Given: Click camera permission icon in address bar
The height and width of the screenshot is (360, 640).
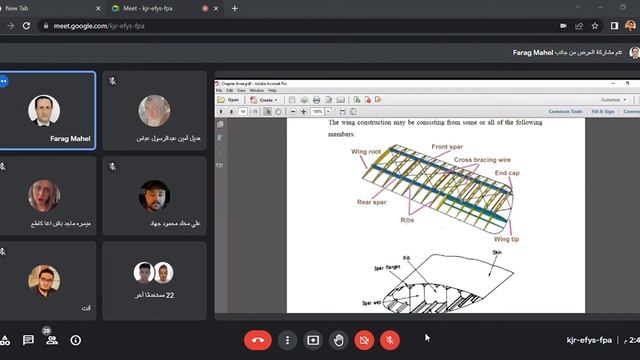Looking at the screenshot, I should pos(563,26).
